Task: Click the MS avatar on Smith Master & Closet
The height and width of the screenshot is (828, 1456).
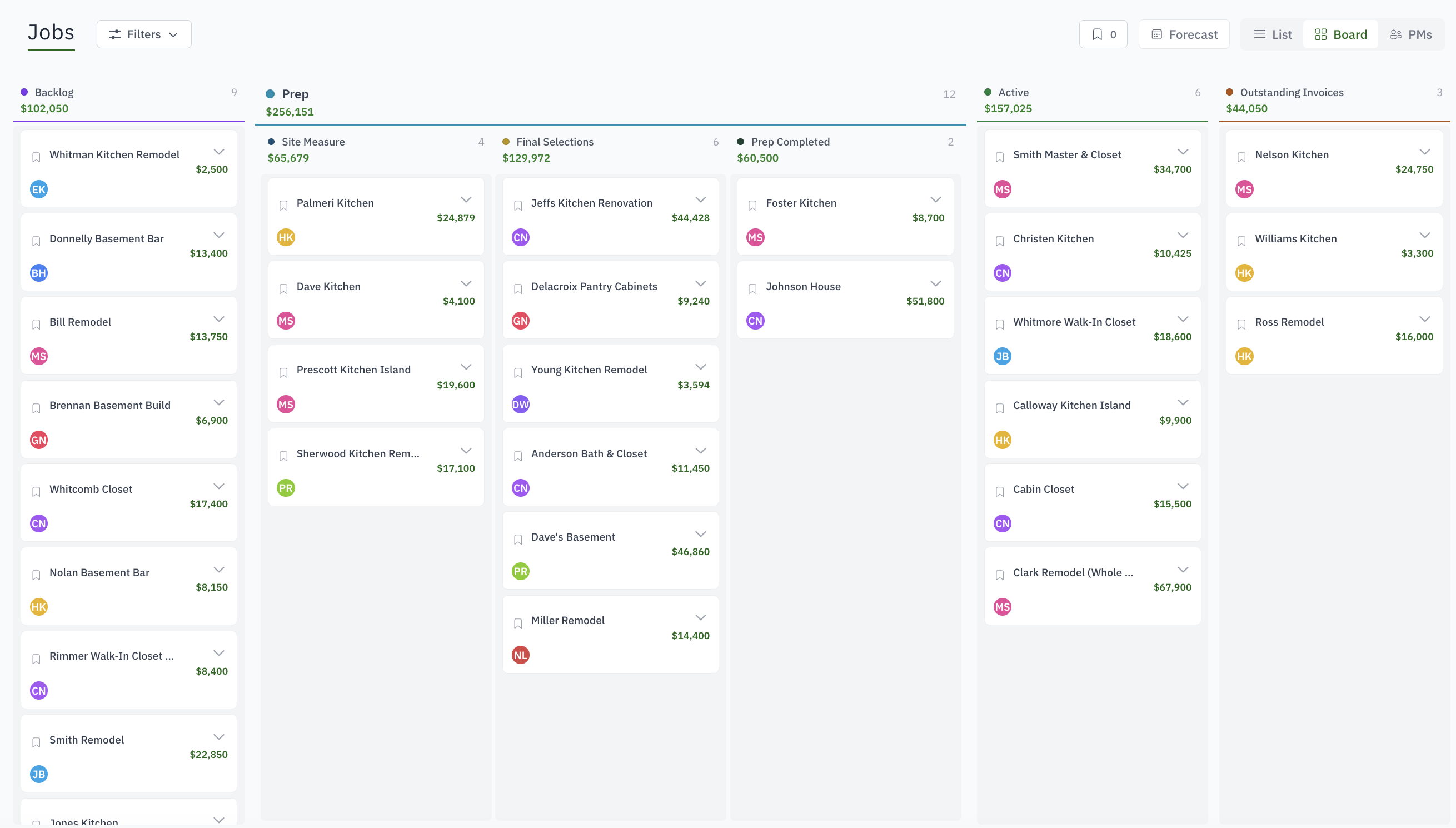Action: click(x=1003, y=189)
